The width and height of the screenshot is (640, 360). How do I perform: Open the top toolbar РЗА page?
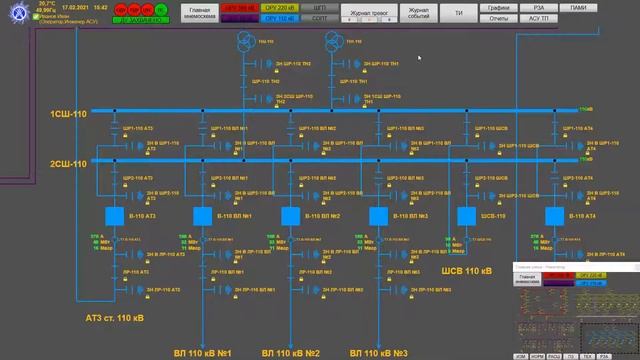click(x=539, y=8)
